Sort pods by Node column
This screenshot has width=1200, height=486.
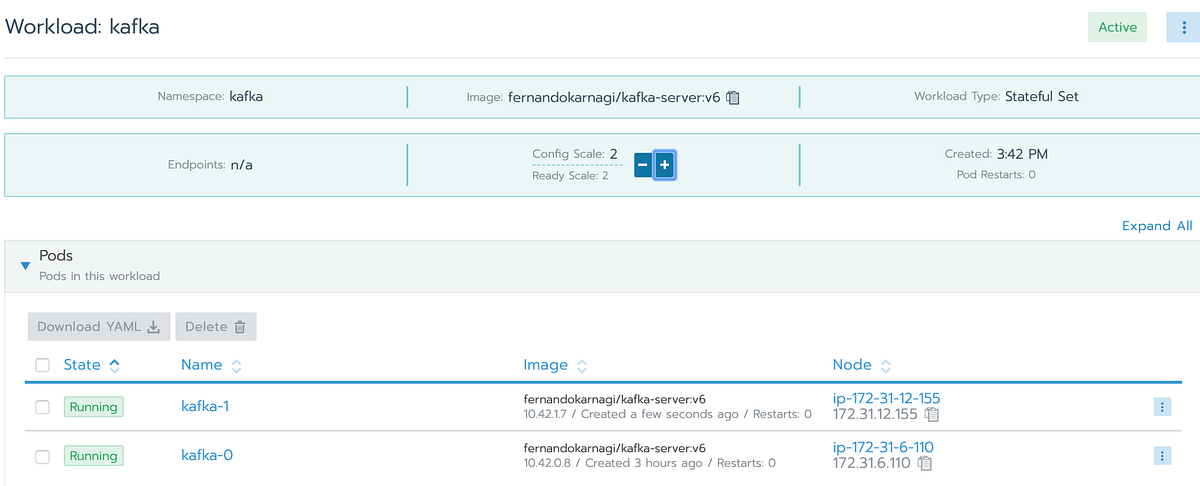pyautogui.click(x=862, y=365)
